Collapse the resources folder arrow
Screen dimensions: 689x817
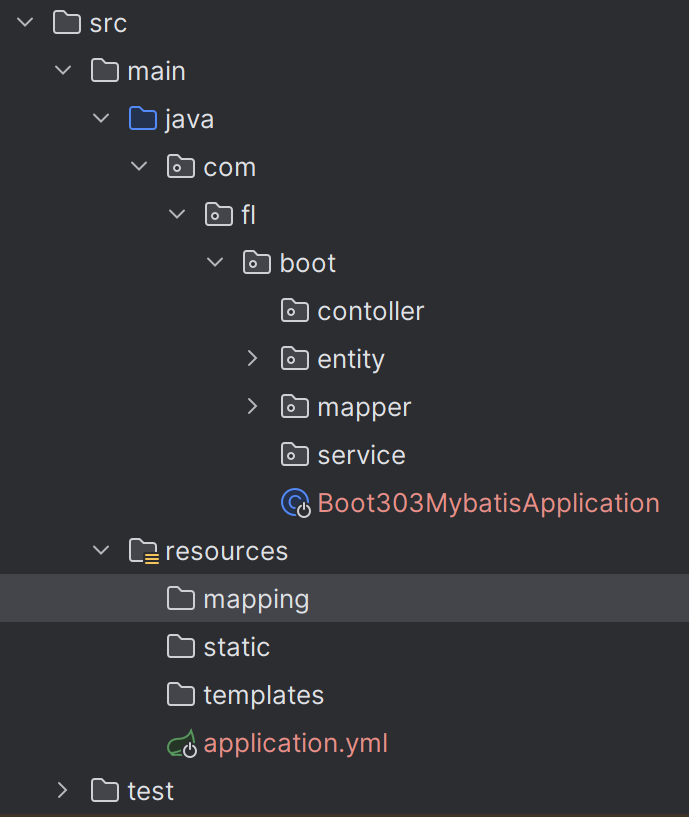[101, 551]
